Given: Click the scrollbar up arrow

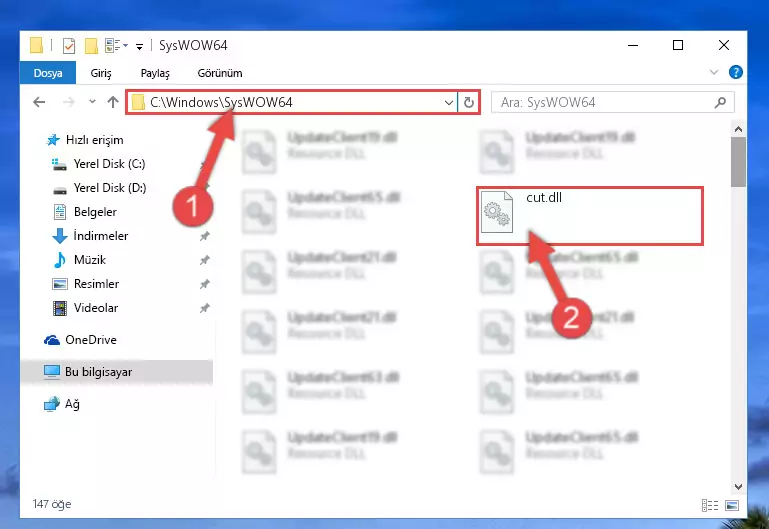Looking at the screenshot, I should tap(738, 129).
